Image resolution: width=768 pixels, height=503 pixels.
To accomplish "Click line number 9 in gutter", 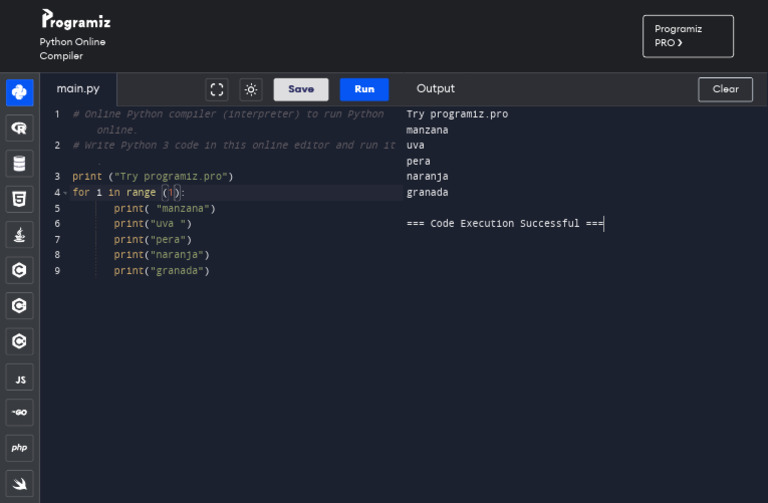I will click(57, 270).
